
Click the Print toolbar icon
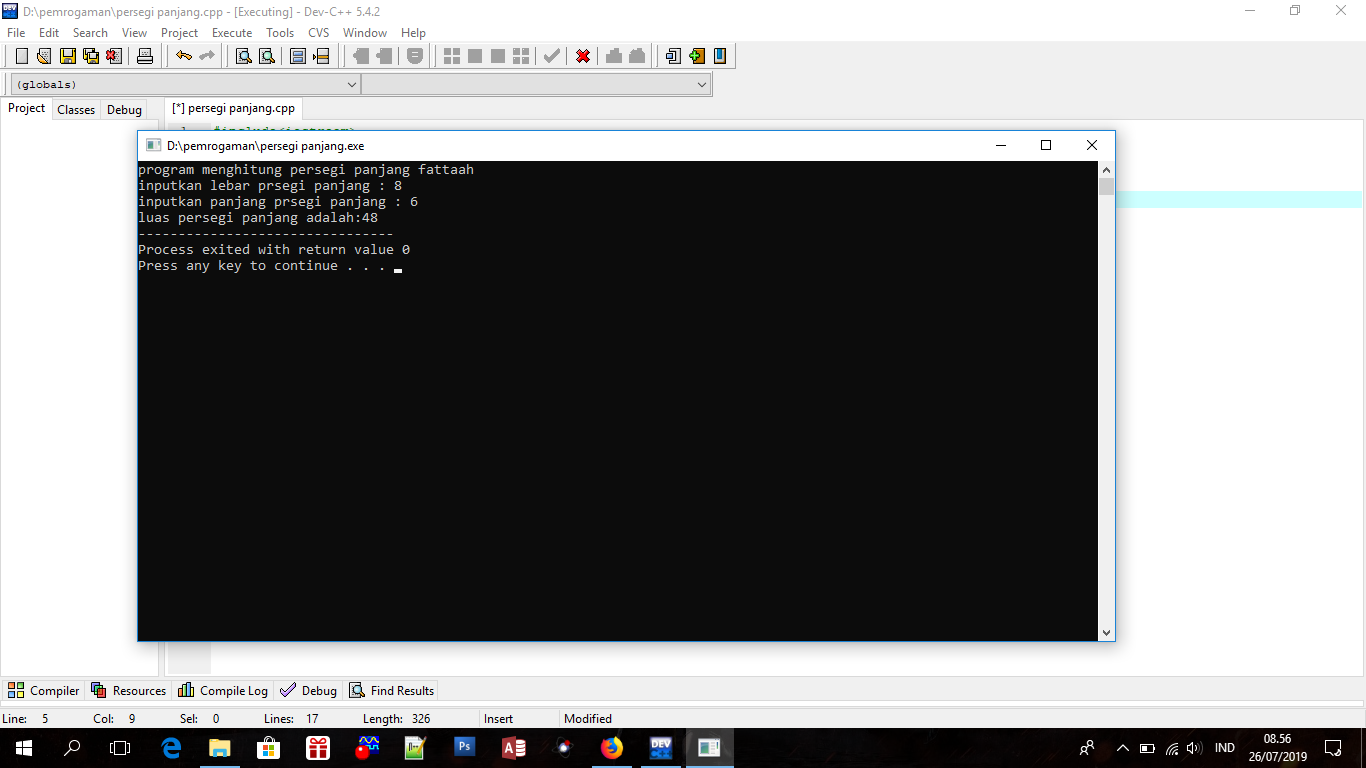(x=145, y=56)
